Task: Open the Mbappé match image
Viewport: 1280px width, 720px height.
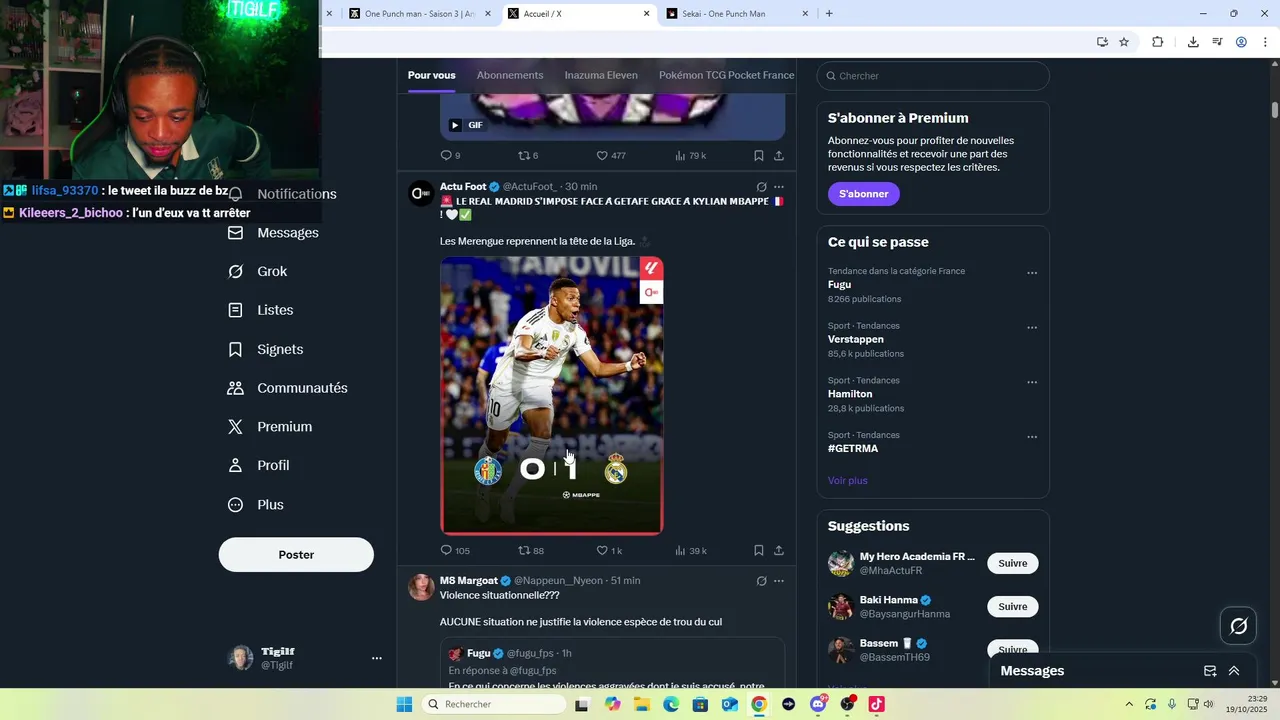Action: click(x=552, y=395)
